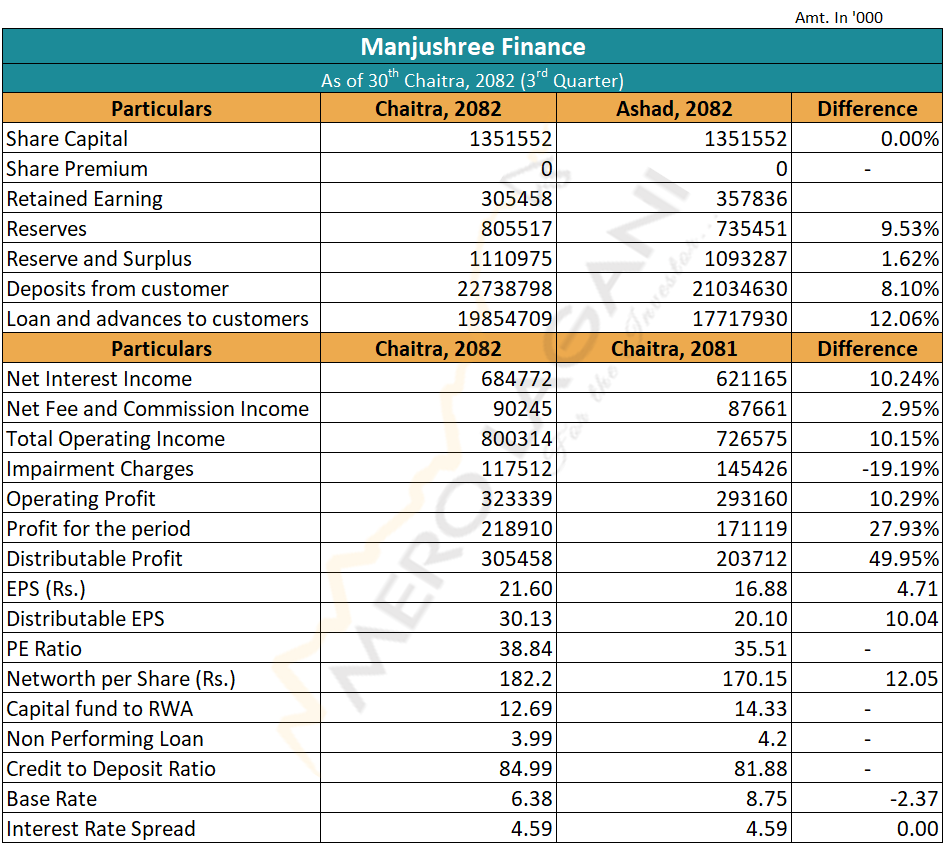The width and height of the screenshot is (946, 845).
Task: Click the Share Capital row label
Action: point(67,139)
